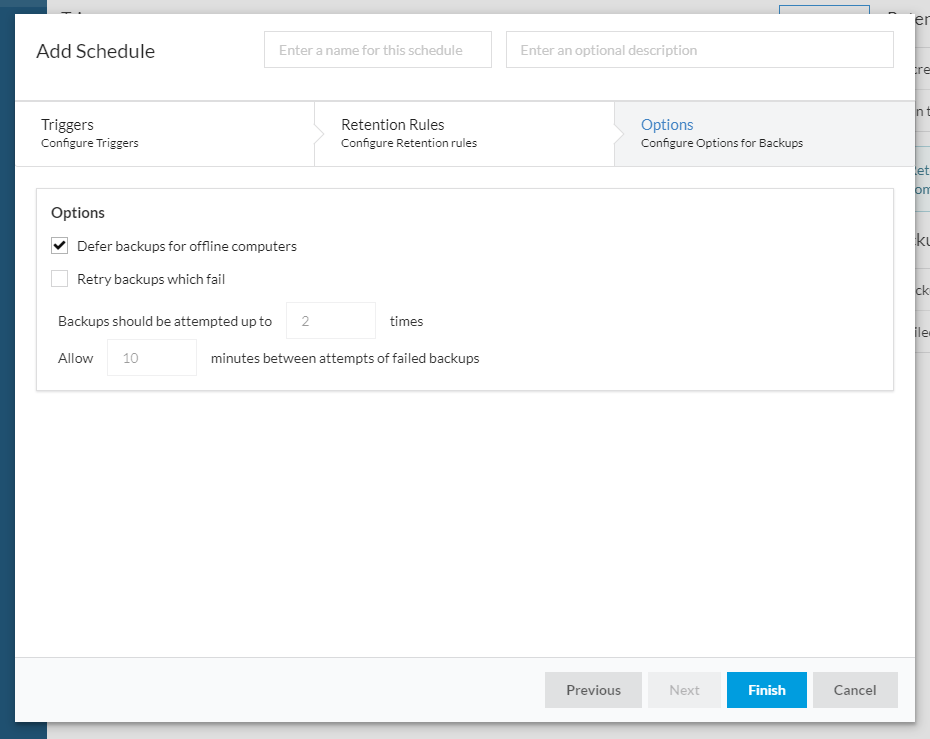Enable Retry backups which fail checkbox
The height and width of the screenshot is (739, 930).
(59, 279)
